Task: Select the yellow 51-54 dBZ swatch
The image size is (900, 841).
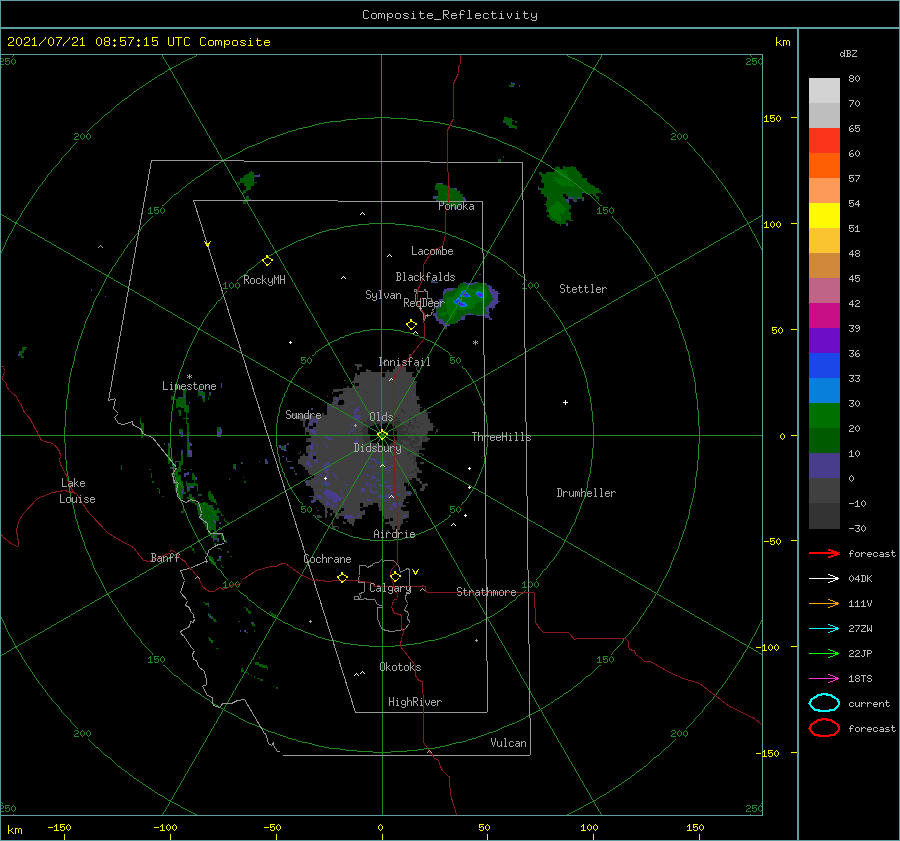Action: [824, 216]
